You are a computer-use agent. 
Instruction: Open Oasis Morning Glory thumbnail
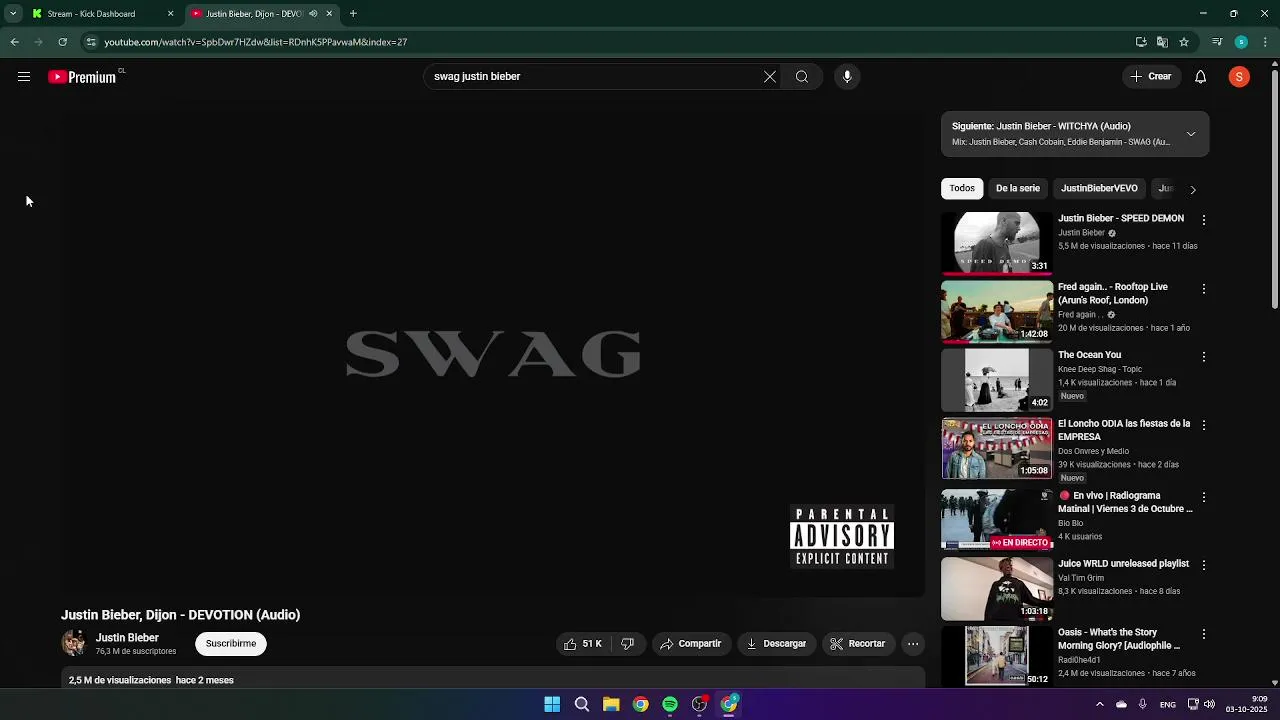coord(997,656)
